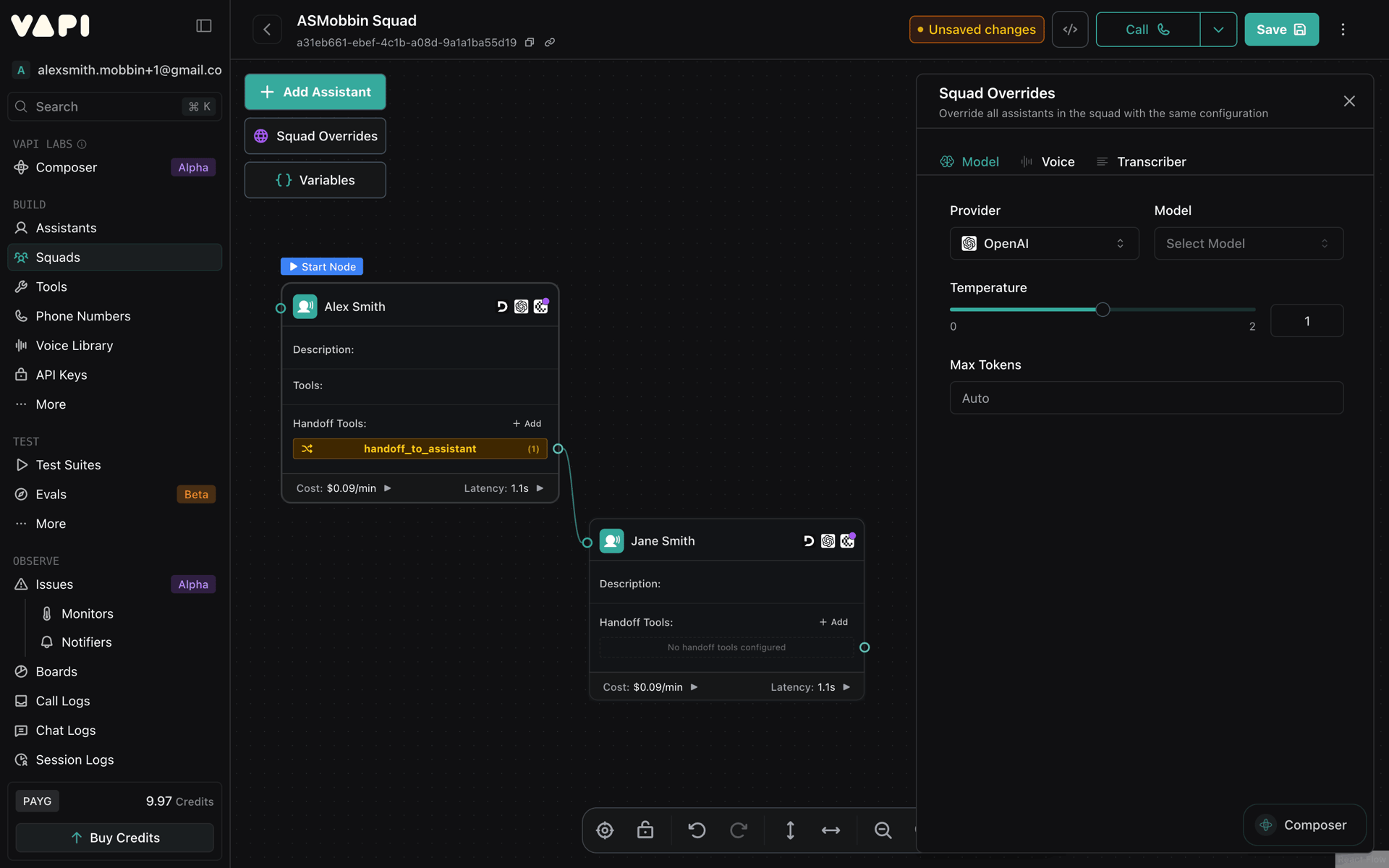Screen dimensions: 1389x868
Task: Click Add Assistant button
Action: tap(315, 92)
